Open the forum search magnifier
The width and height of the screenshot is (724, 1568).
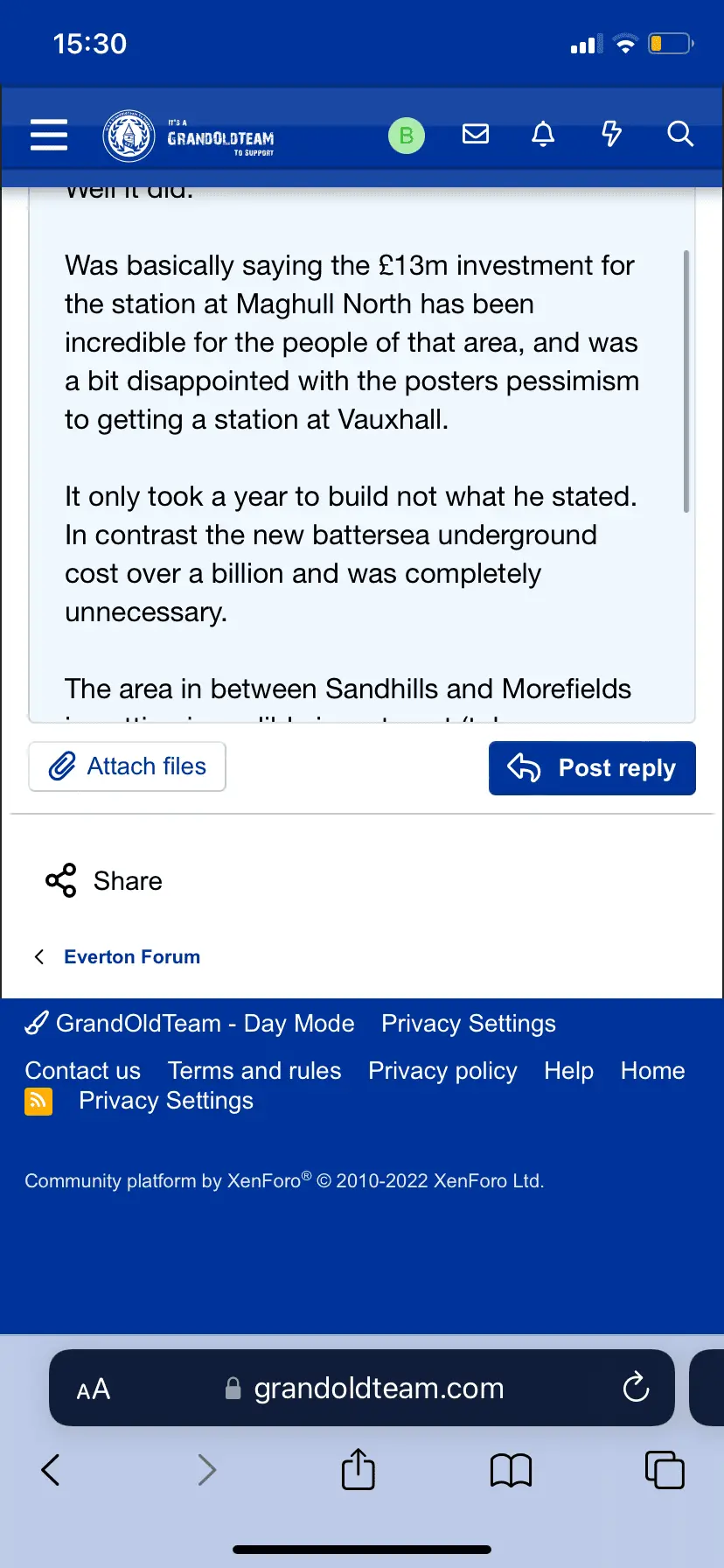pyautogui.click(x=679, y=134)
